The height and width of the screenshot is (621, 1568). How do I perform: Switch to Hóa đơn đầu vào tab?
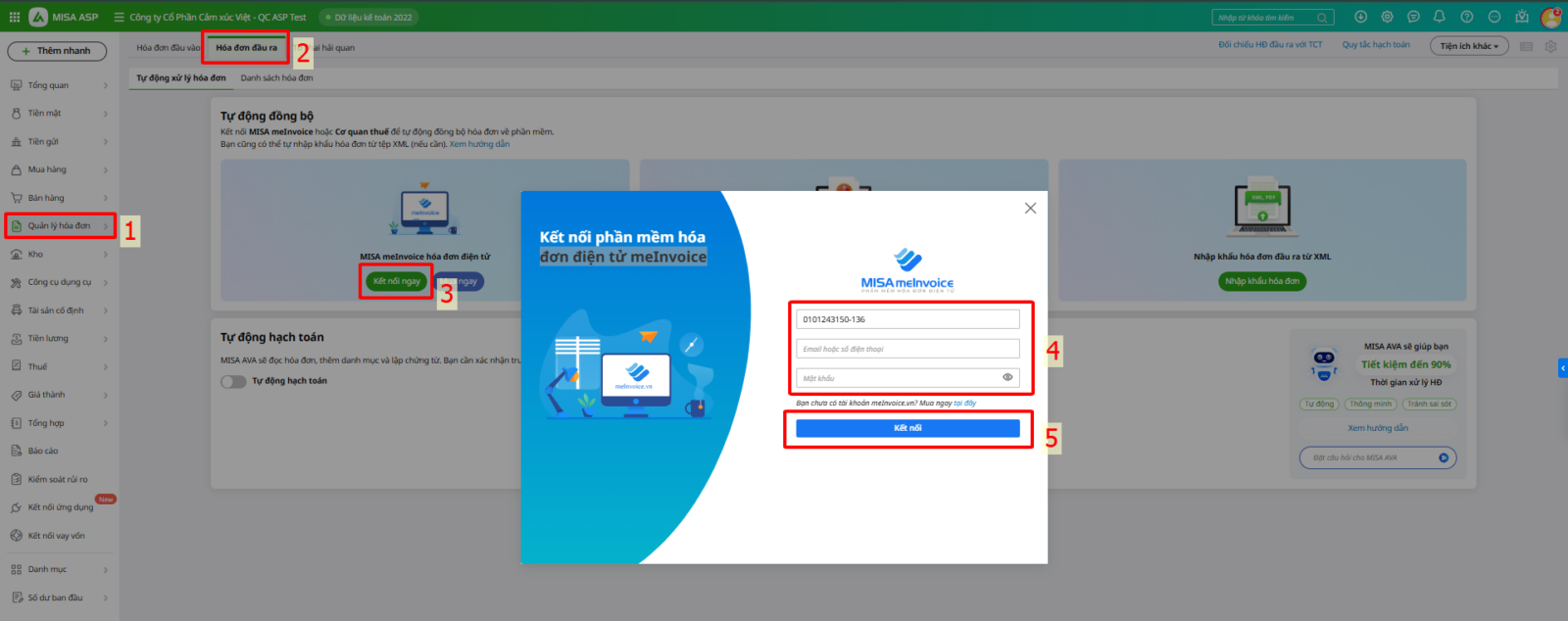point(168,47)
